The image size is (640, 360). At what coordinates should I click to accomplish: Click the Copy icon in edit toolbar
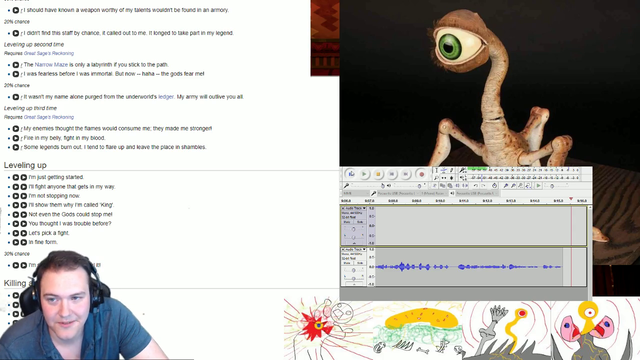tap(442, 186)
